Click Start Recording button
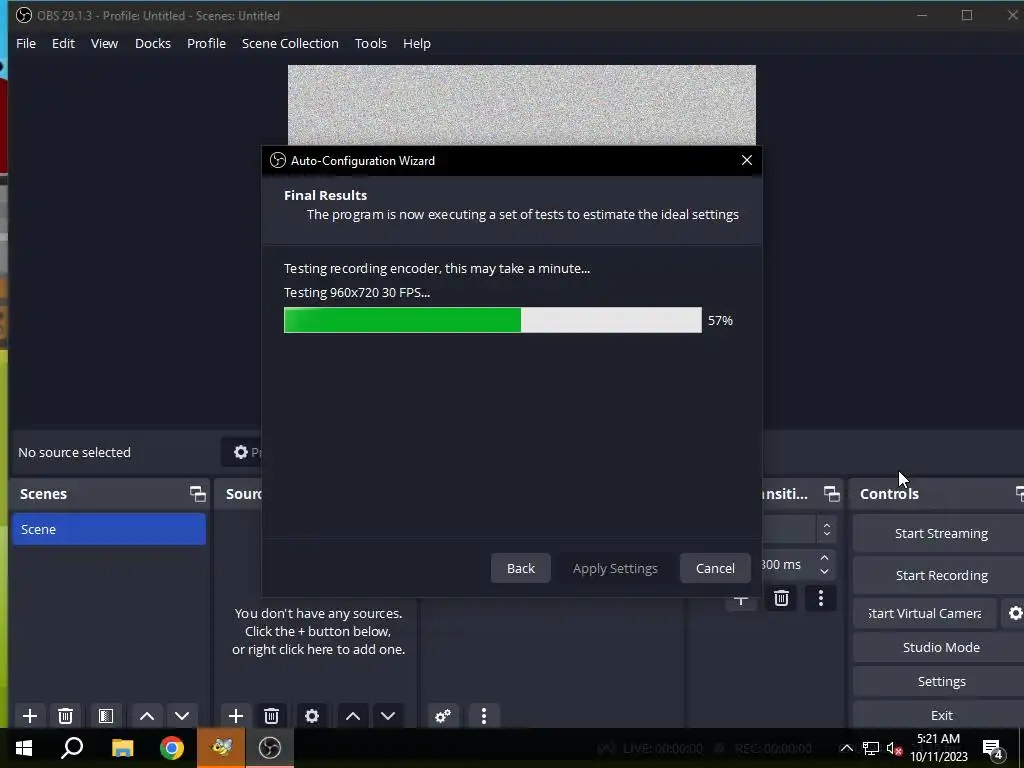This screenshot has width=1024, height=768. (940, 575)
